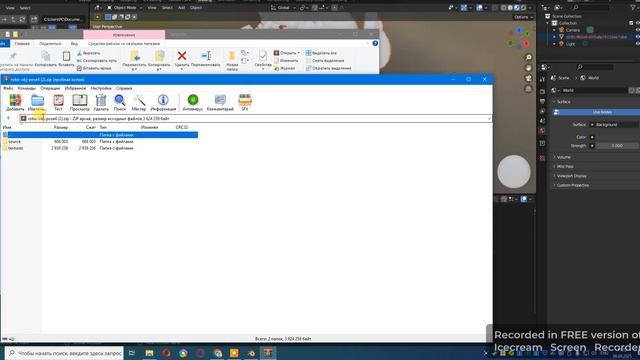Expand the Mist Pass panel
The height and width of the screenshot is (360, 640).
pos(565,167)
